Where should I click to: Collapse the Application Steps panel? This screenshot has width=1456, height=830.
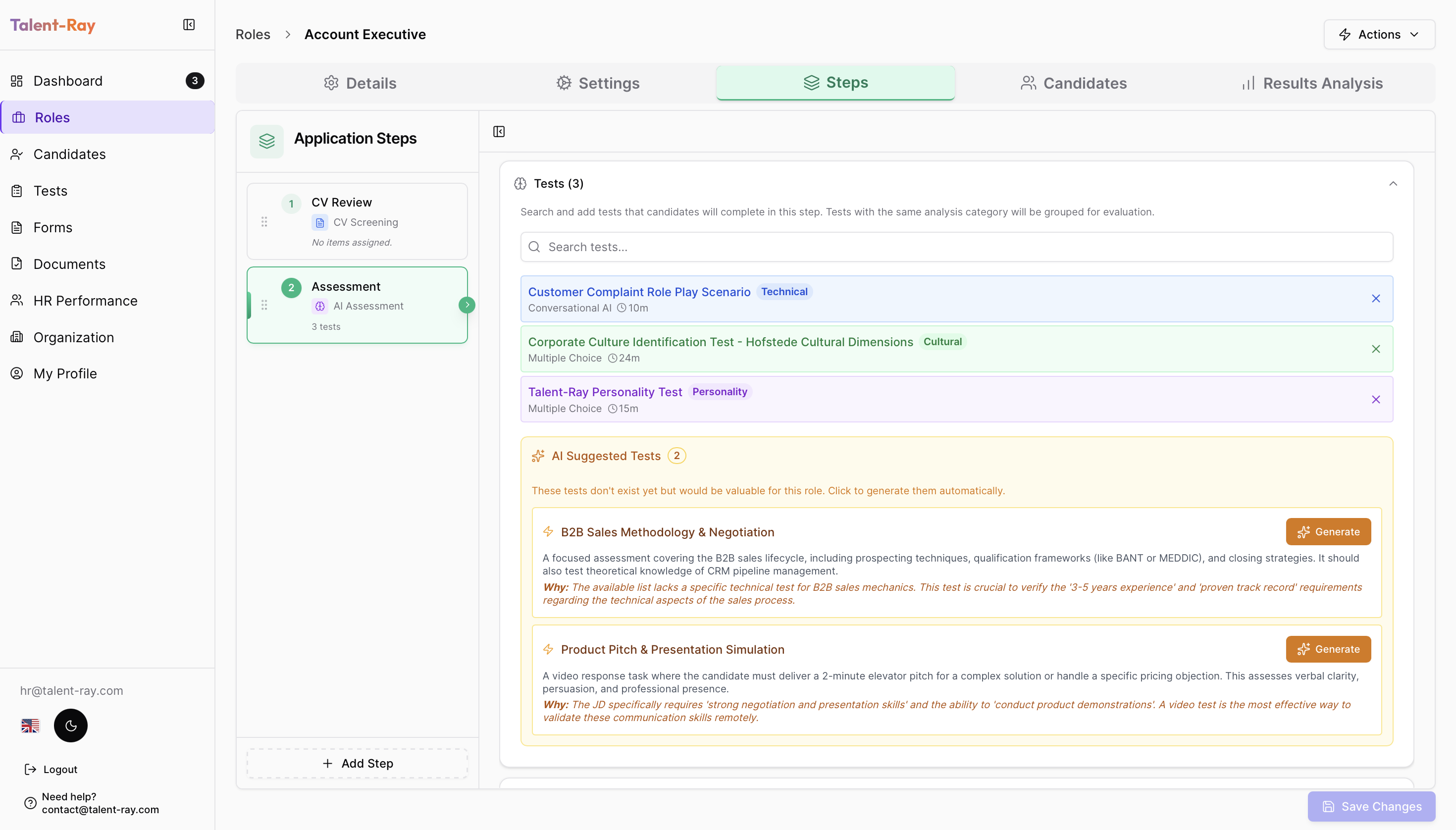[498, 131]
